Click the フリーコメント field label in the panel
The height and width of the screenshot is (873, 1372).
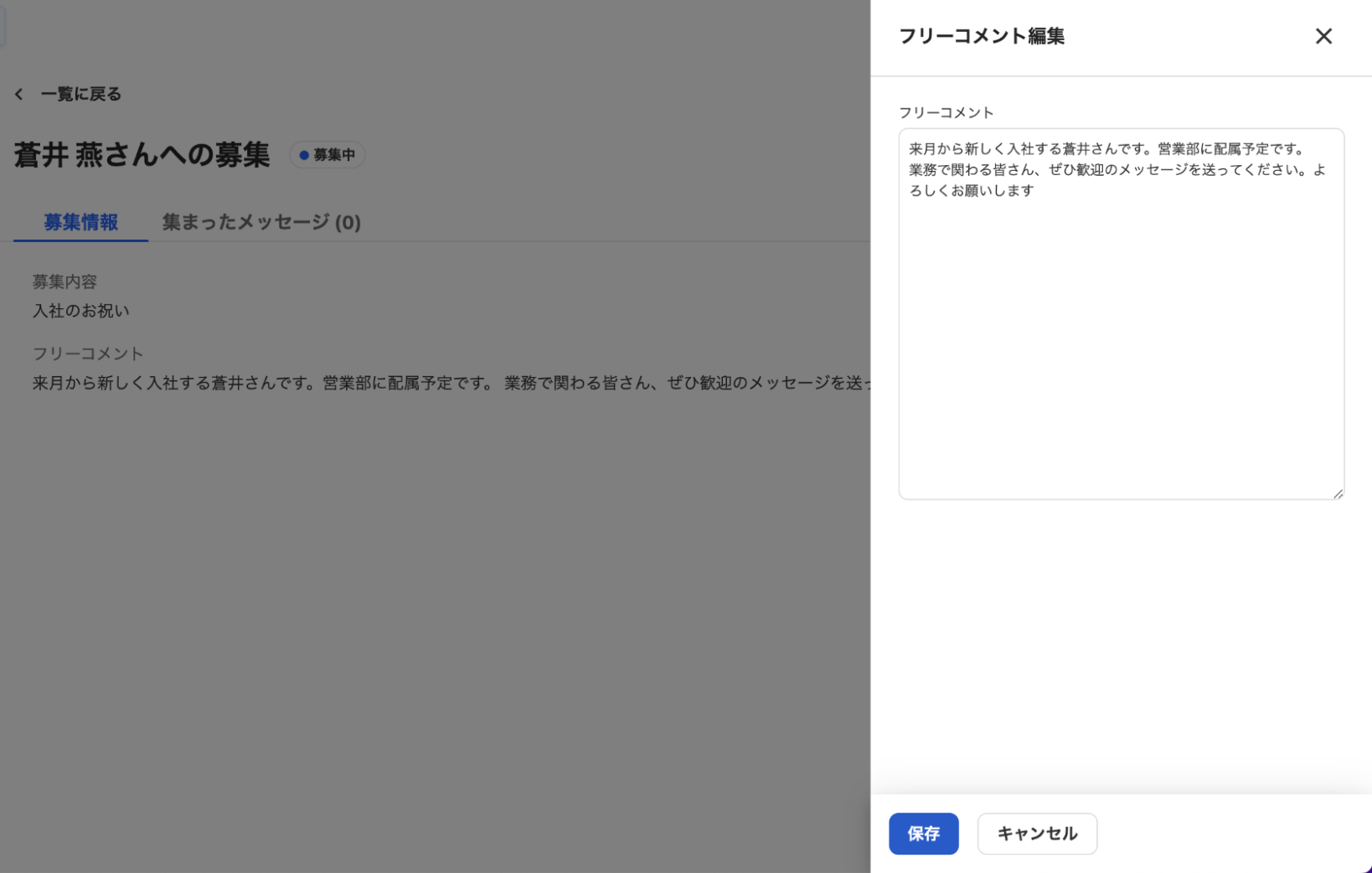[946, 112]
